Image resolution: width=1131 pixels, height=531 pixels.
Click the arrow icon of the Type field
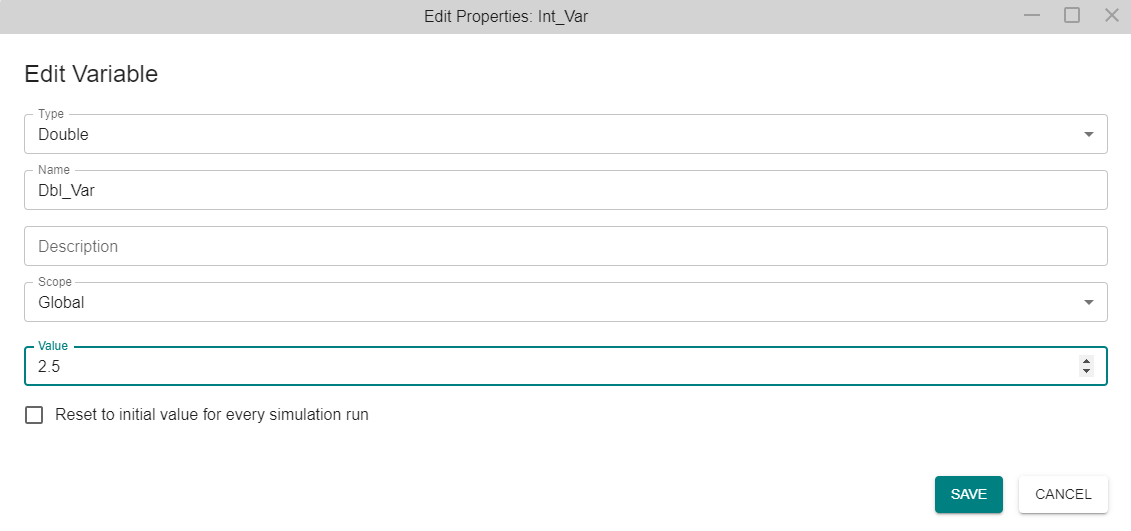pyautogui.click(x=1089, y=135)
